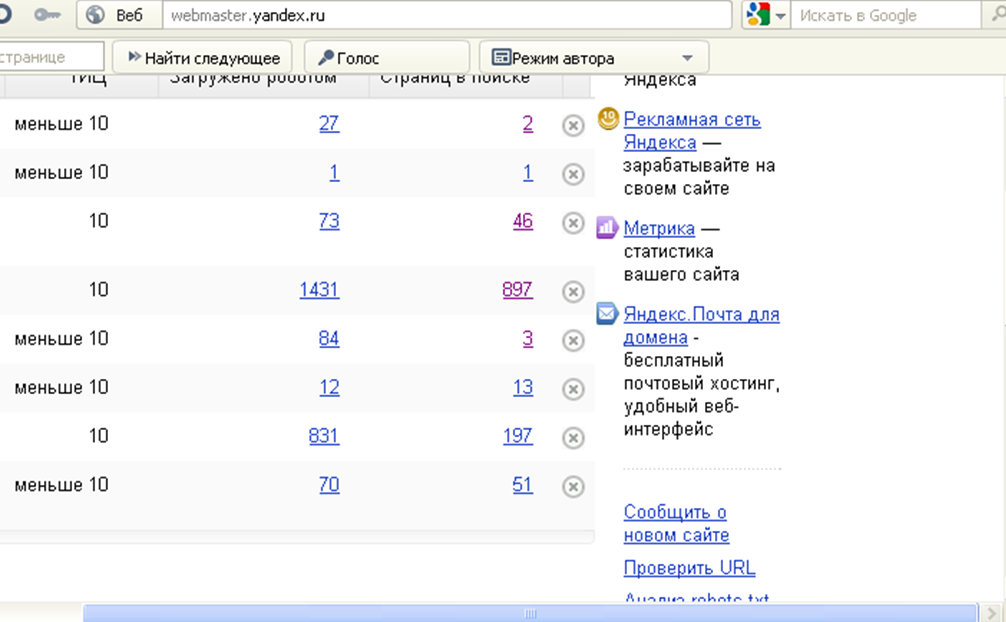Image resolution: width=1006 pixels, height=622 pixels.
Task: Click the find-on-page text field
Action: 50,58
